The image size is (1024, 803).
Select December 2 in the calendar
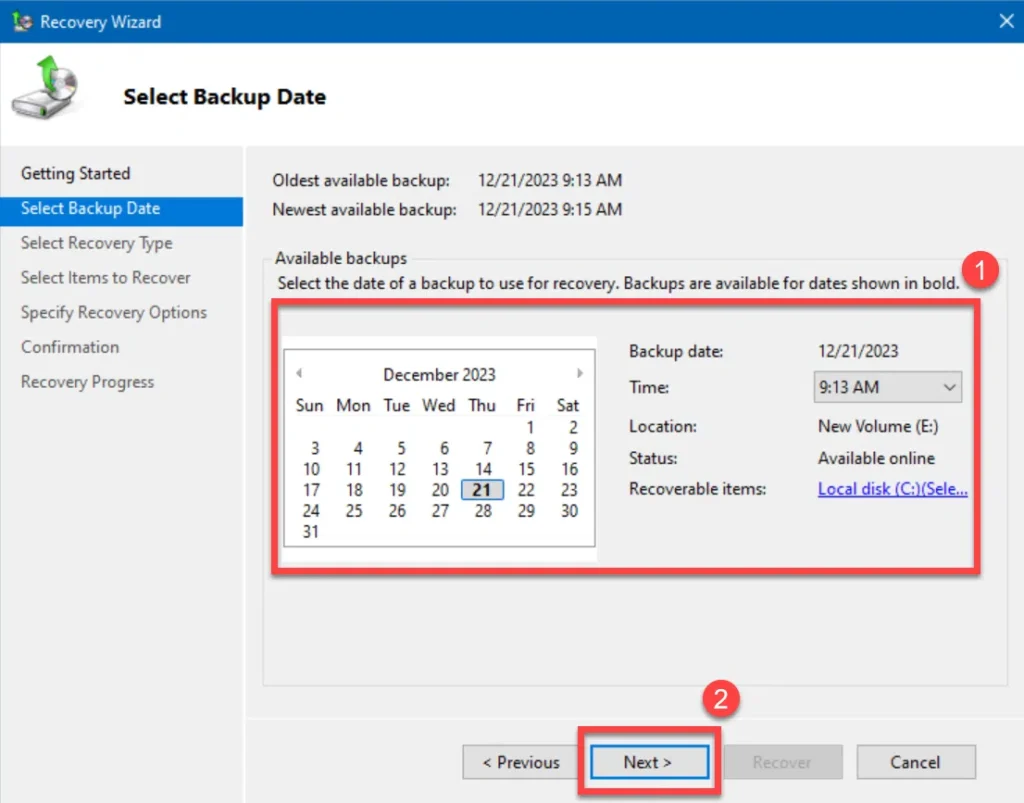573,428
